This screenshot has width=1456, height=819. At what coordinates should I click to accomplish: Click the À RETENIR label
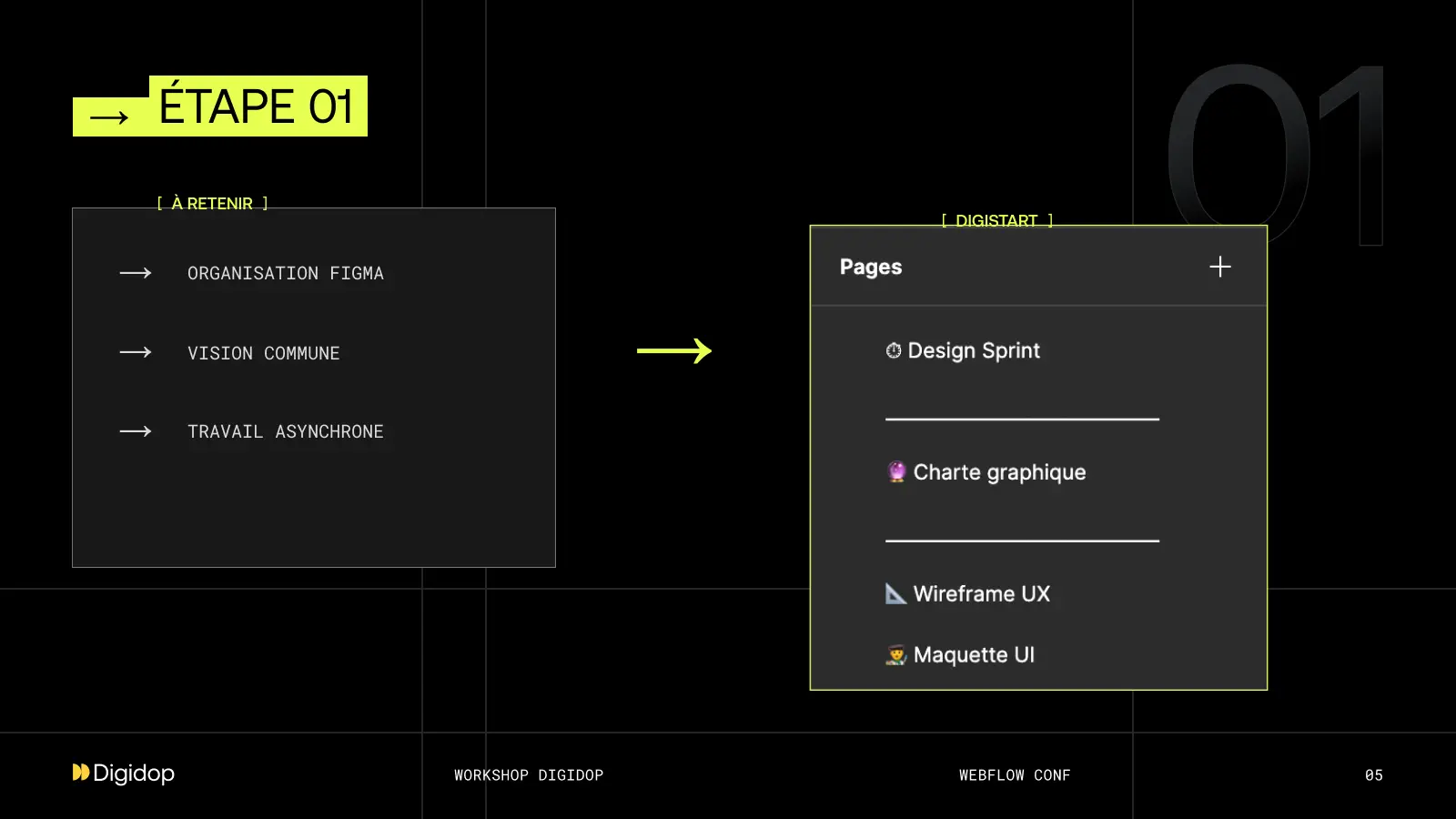click(211, 203)
